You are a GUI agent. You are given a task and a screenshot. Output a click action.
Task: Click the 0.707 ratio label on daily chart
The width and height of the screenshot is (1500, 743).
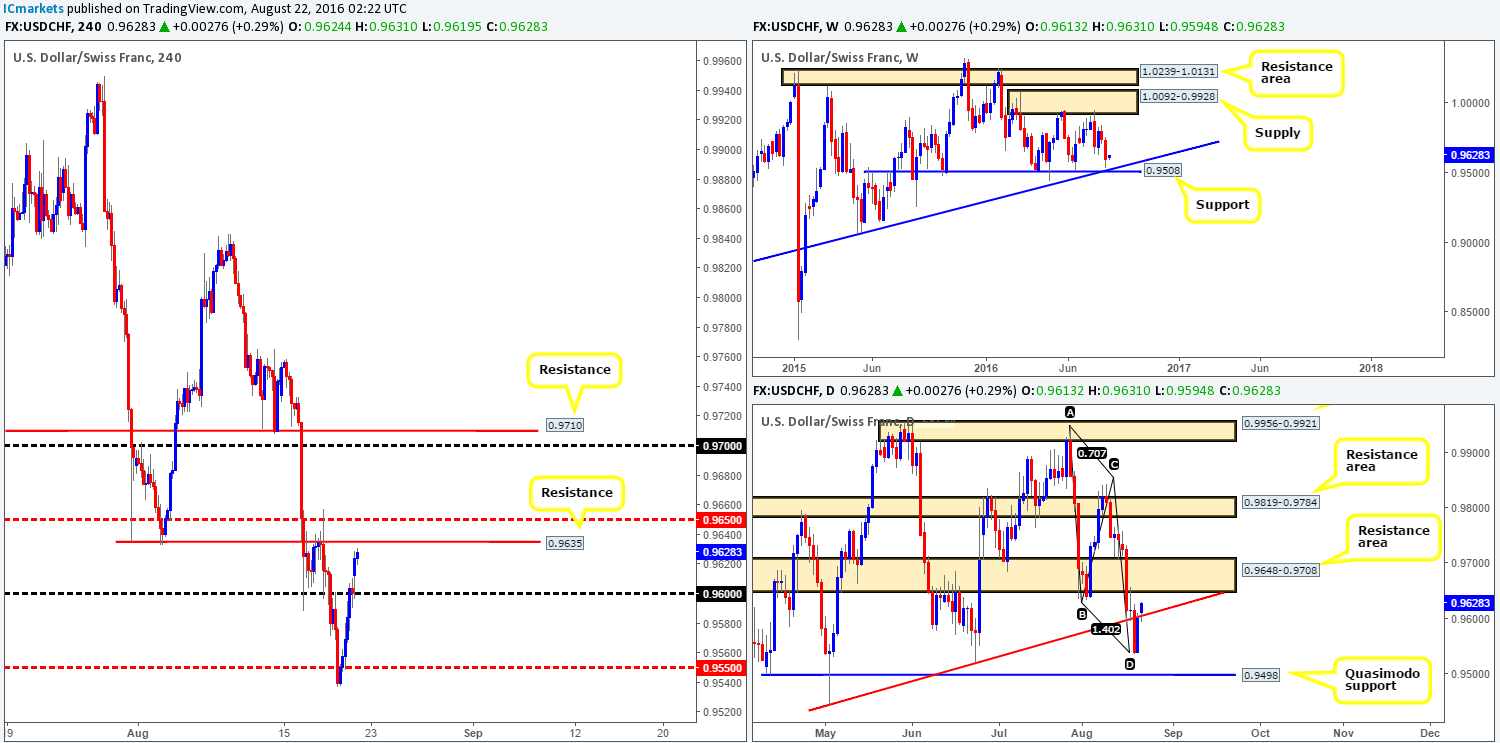coord(1091,453)
